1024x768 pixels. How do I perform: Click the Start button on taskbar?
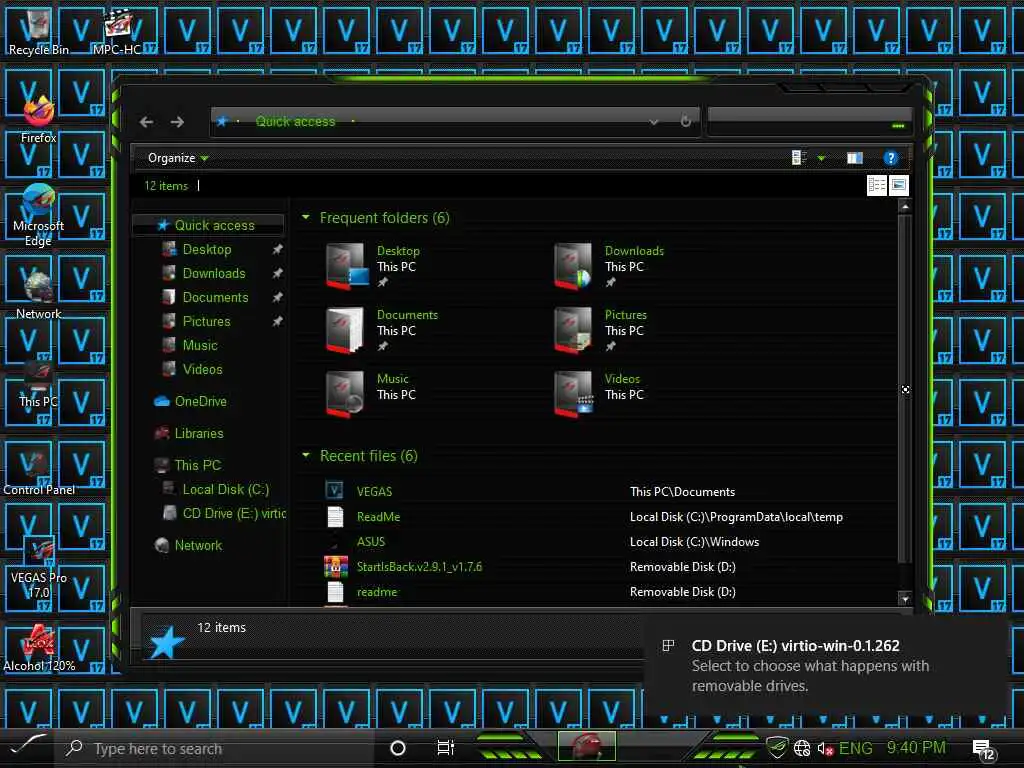coord(27,747)
